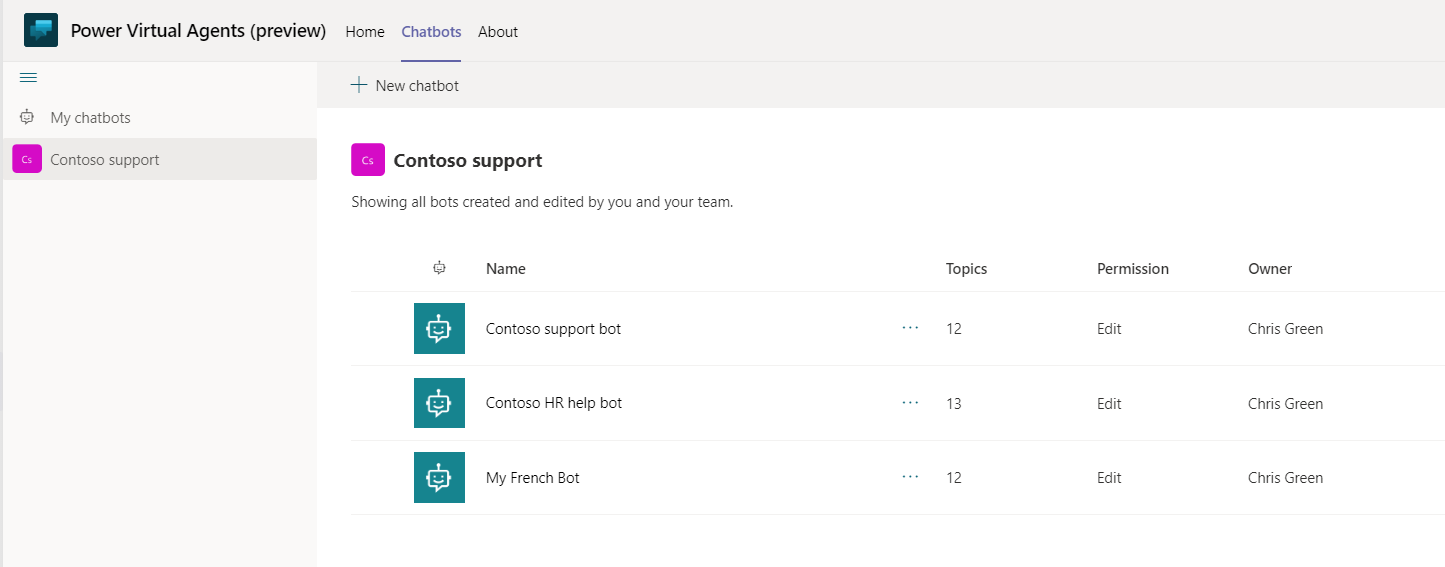Image resolution: width=1445 pixels, height=567 pixels.
Task: Switch to the Chatbots tab
Action: tap(431, 31)
